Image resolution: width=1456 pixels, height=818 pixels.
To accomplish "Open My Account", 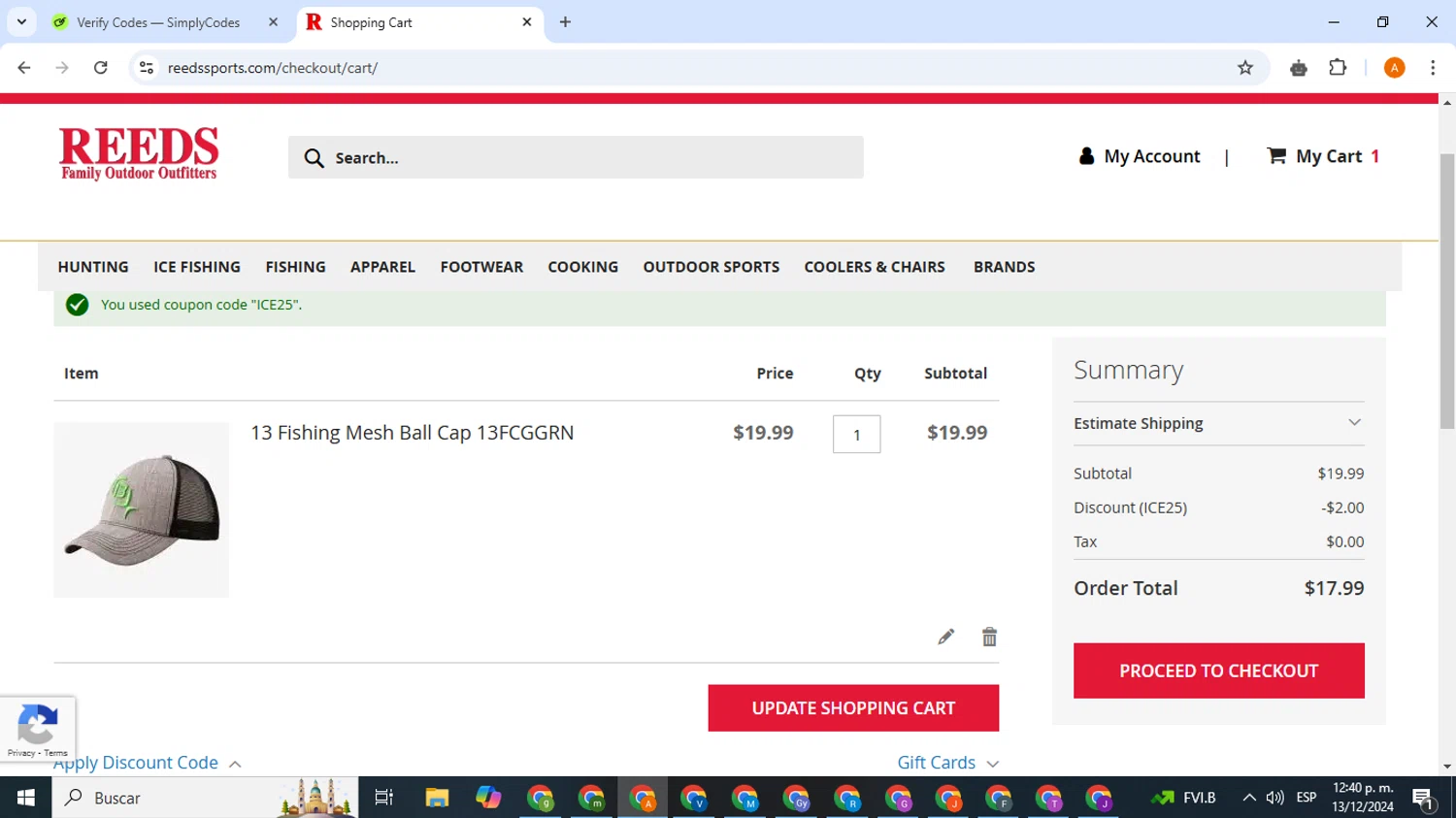I will (1140, 156).
